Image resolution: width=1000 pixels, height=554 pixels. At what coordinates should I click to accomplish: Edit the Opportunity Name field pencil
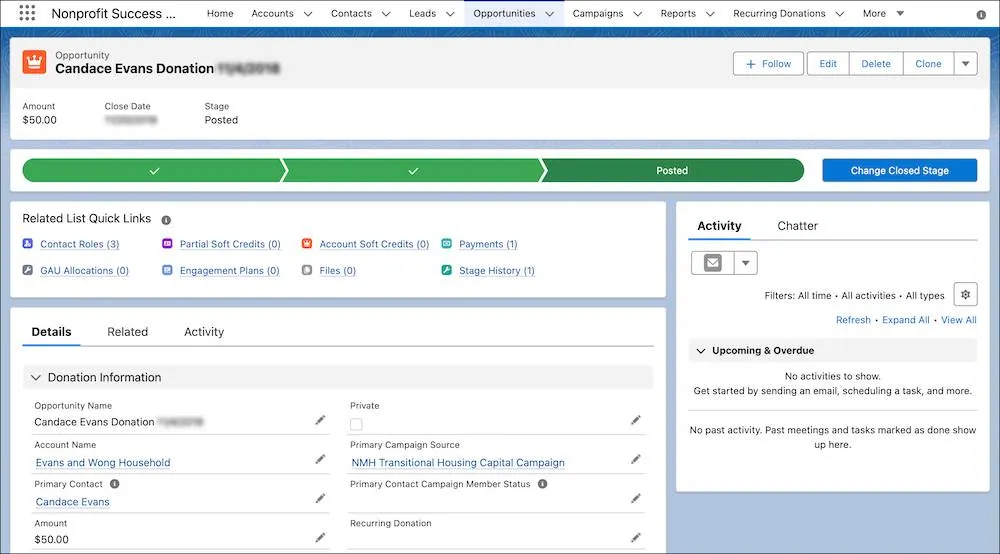click(320, 420)
